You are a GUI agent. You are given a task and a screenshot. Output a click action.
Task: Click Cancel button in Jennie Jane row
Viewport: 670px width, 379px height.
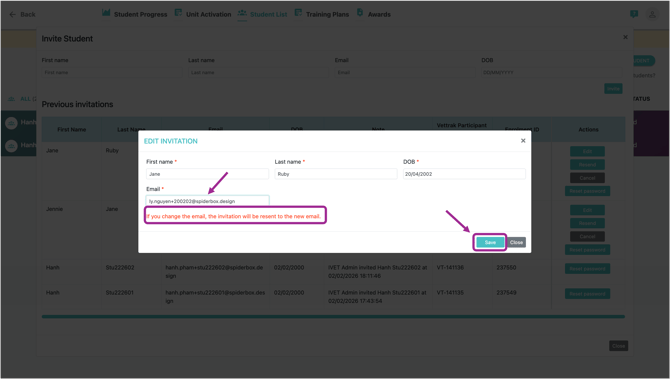pyautogui.click(x=587, y=236)
